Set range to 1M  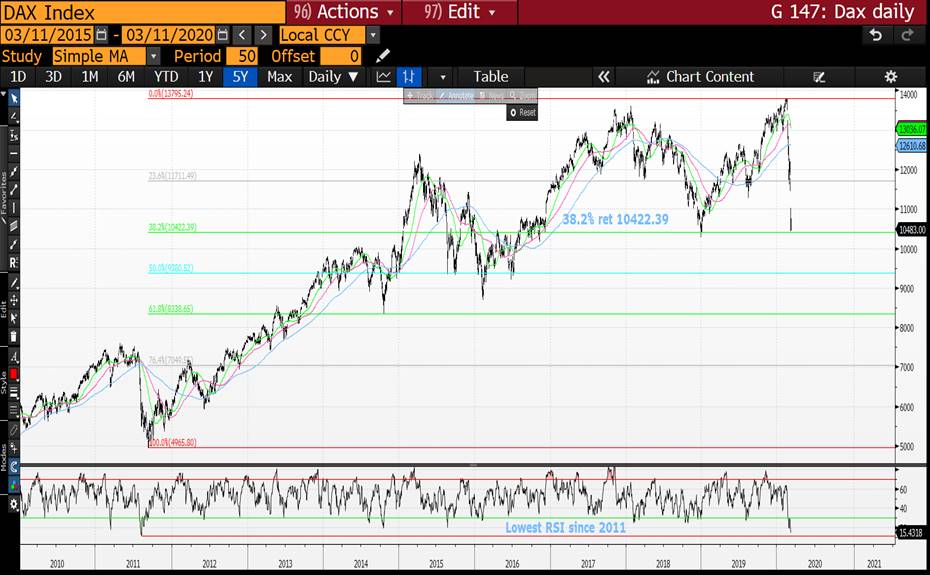[x=90, y=77]
